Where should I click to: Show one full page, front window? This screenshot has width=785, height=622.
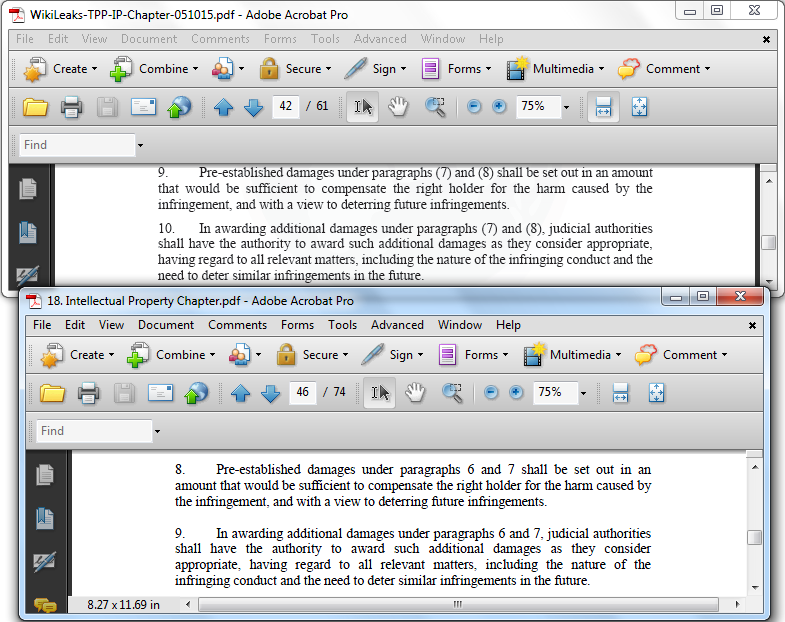point(656,393)
